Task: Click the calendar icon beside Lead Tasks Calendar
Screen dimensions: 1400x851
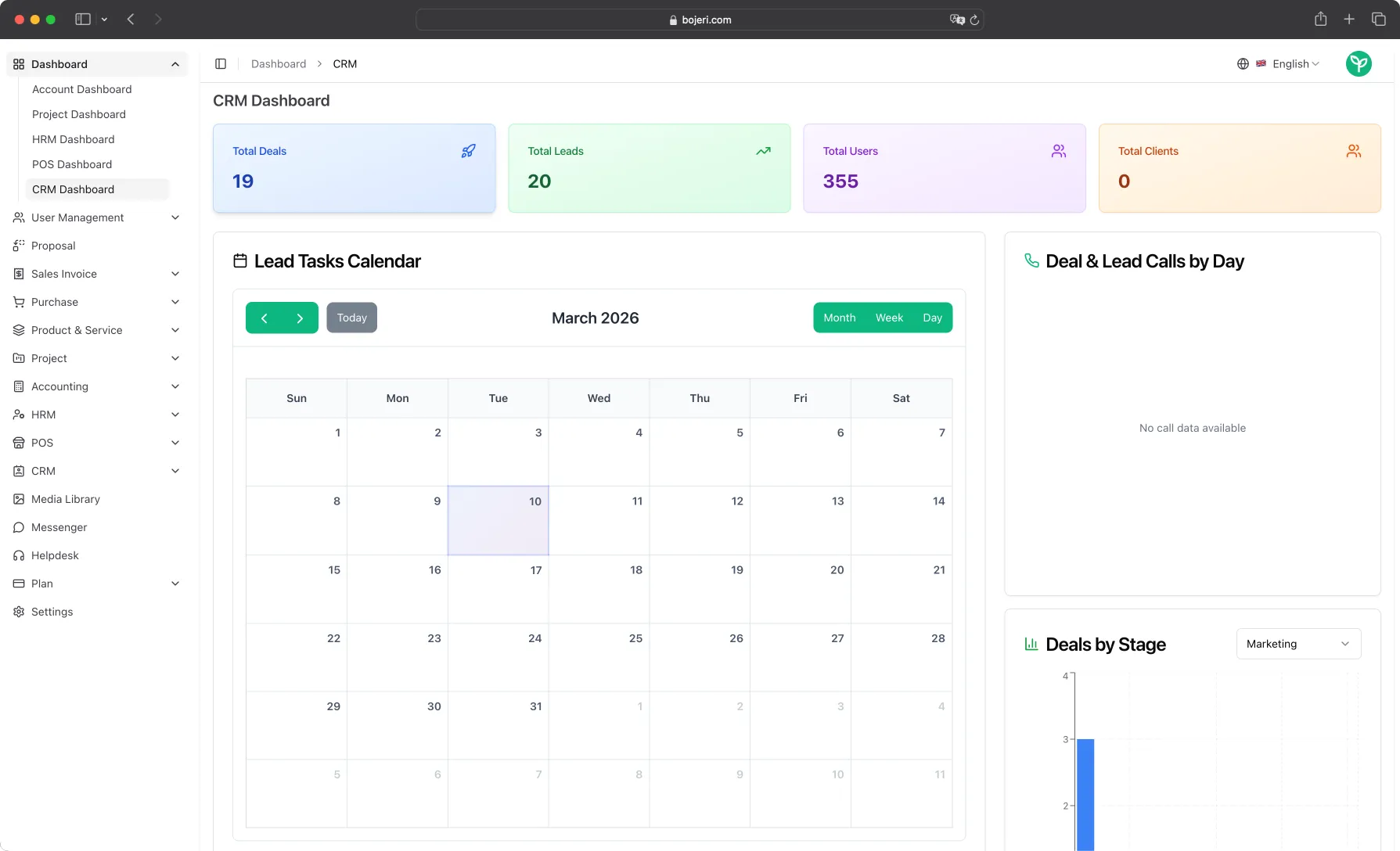Action: 240,260
